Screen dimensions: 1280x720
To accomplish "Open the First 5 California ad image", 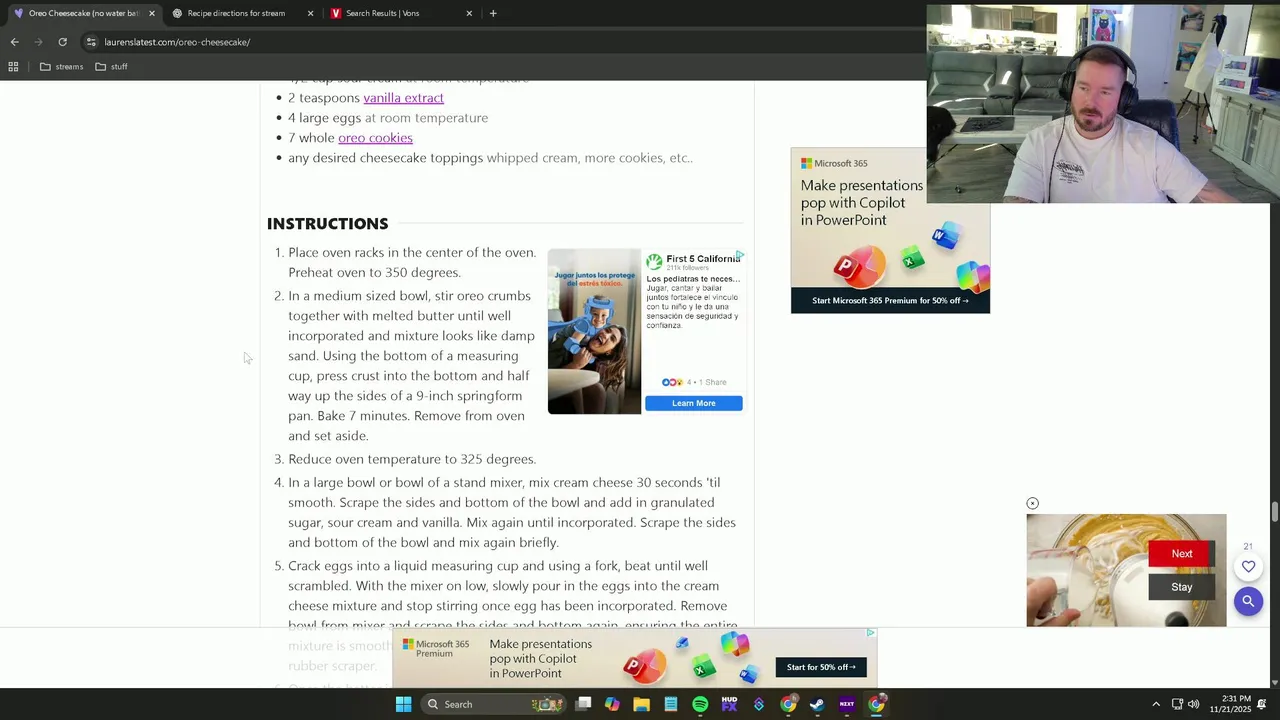I will pos(594,332).
